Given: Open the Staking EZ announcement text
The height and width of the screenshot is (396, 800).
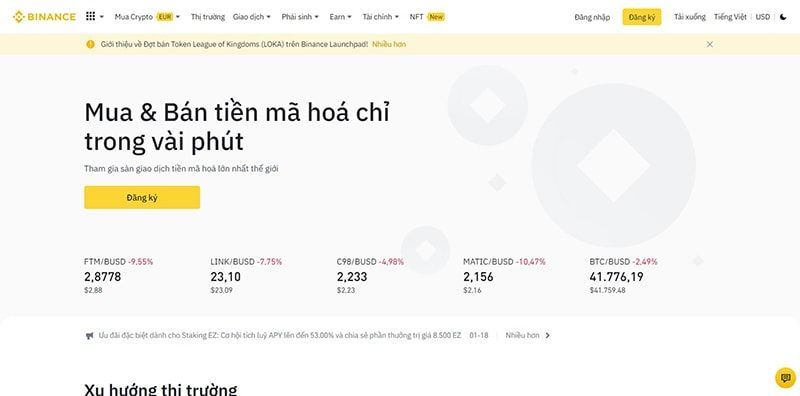Looking at the screenshot, I should [280, 335].
